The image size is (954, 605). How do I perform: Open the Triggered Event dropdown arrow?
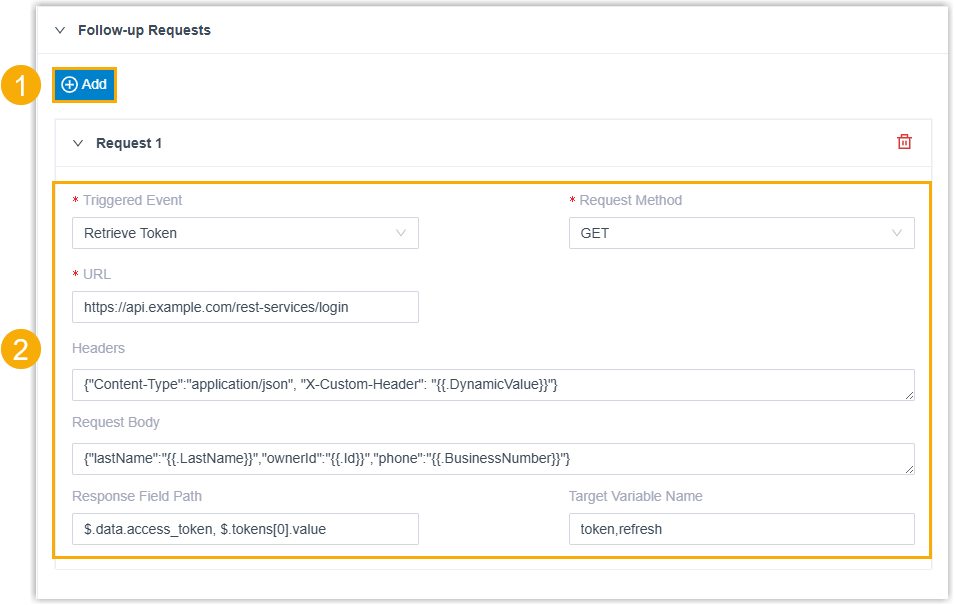[x=401, y=233]
